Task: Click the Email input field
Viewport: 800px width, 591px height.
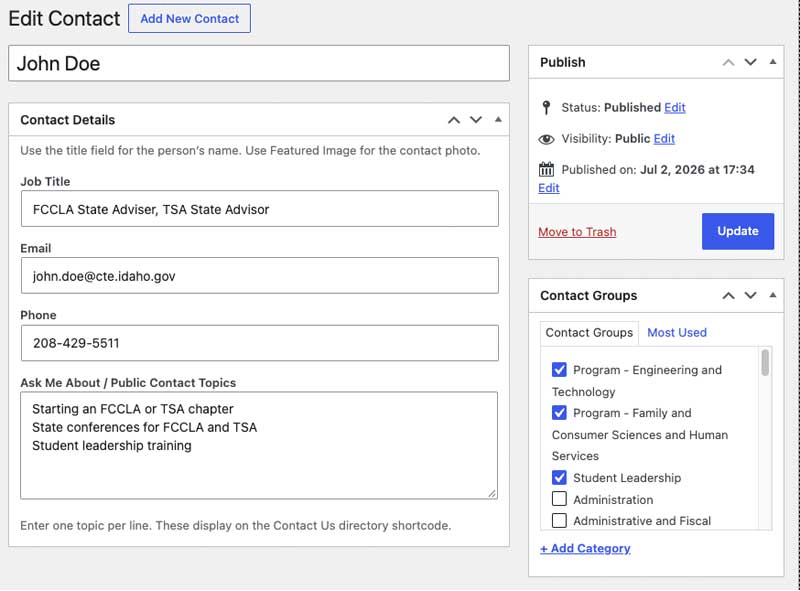Action: tap(260, 276)
